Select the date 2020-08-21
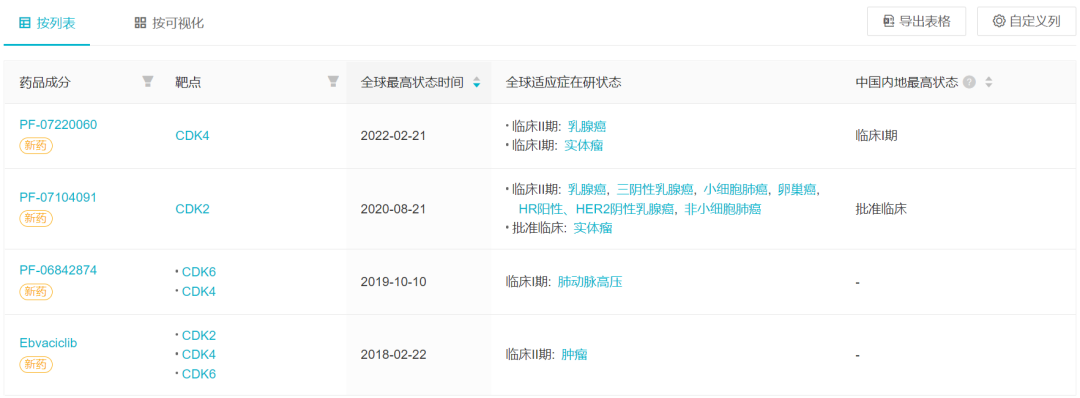The height and width of the screenshot is (398, 1080). (393, 209)
